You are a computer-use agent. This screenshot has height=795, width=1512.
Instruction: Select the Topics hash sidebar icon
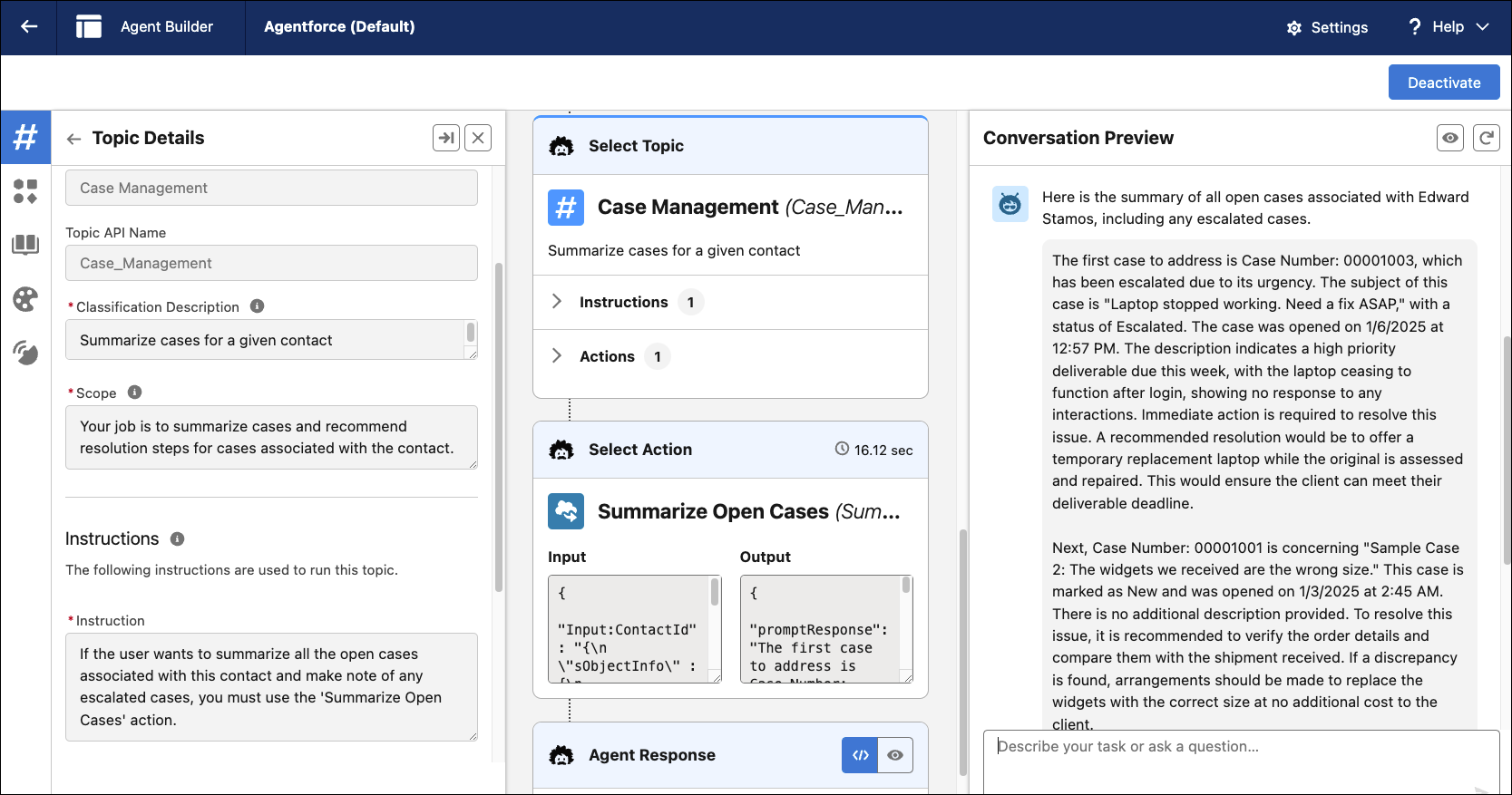point(25,137)
